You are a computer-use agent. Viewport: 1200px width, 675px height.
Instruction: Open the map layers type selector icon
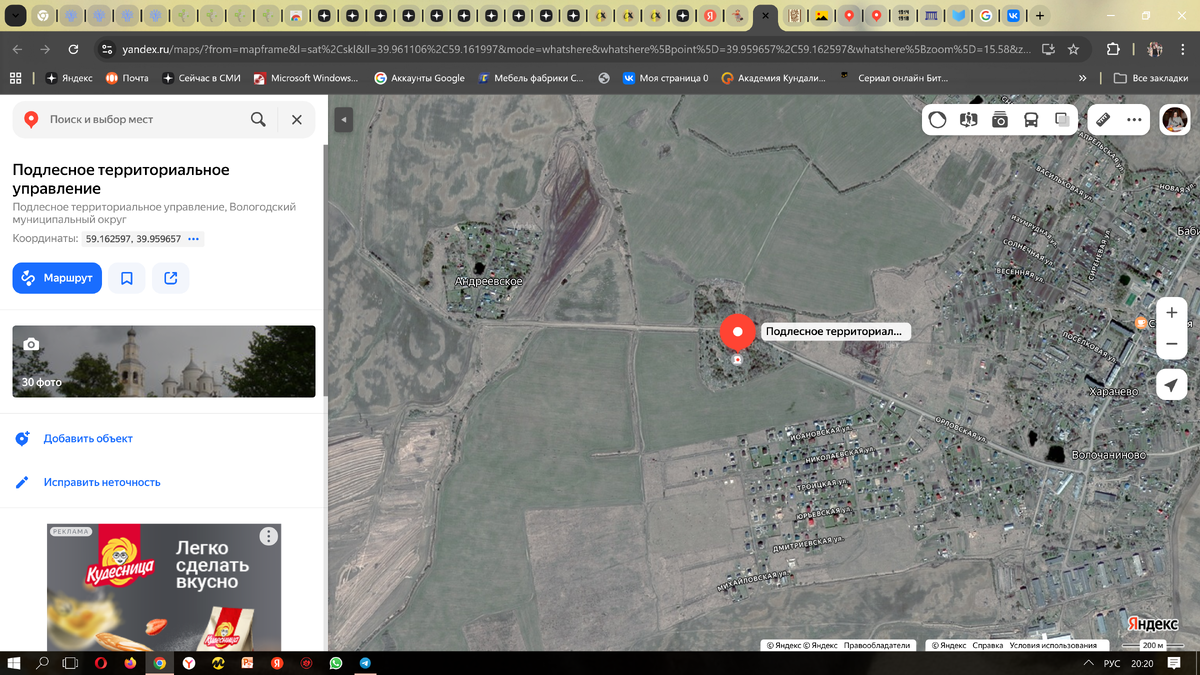point(1062,120)
